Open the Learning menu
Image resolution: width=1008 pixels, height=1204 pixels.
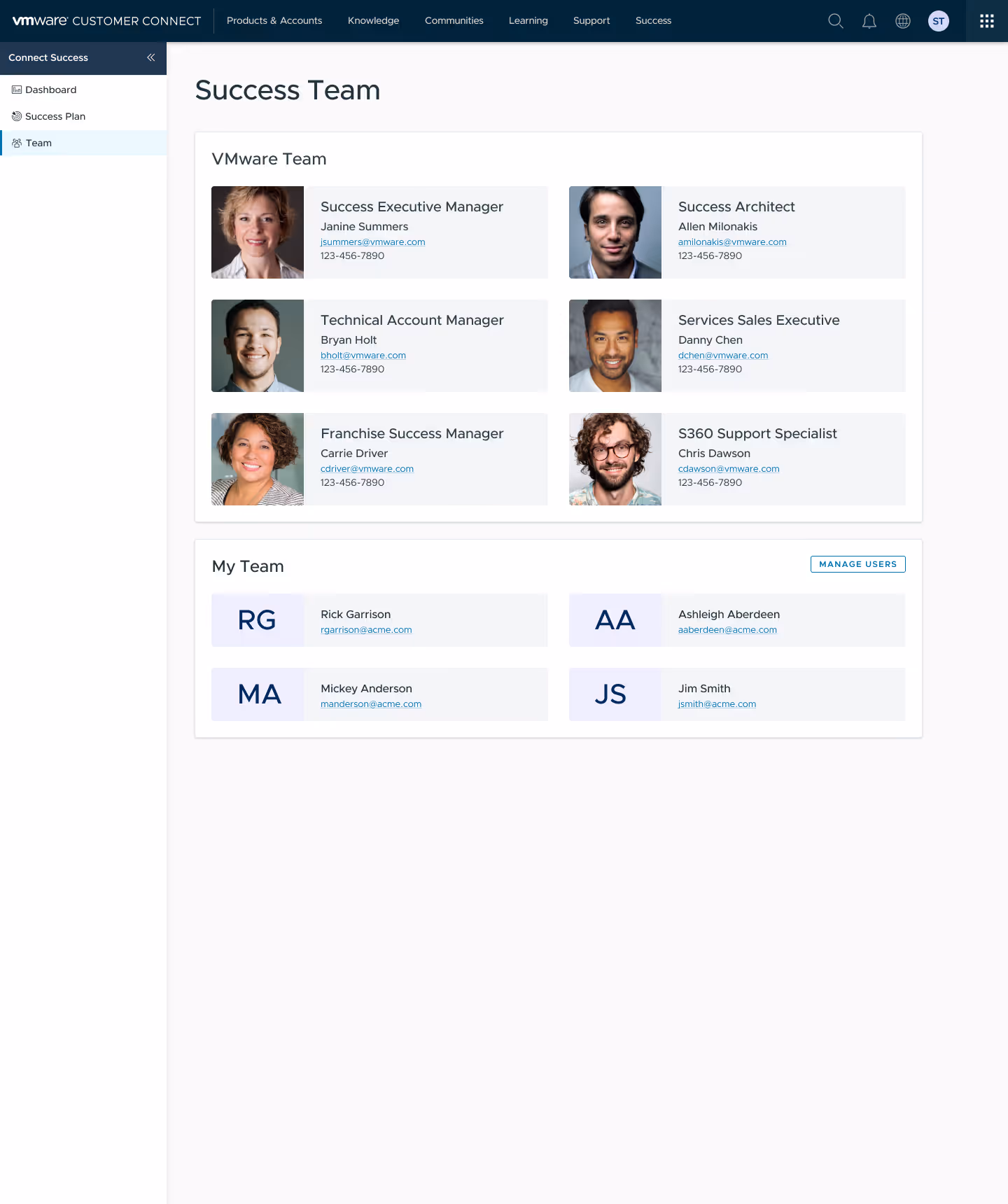coord(528,21)
